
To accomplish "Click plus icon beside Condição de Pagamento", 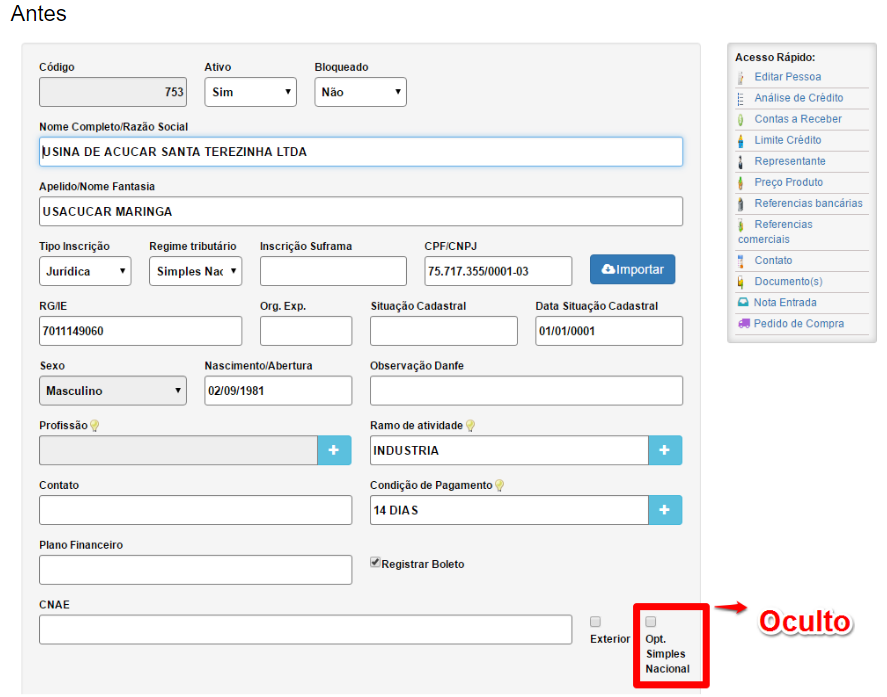I will tap(665, 510).
